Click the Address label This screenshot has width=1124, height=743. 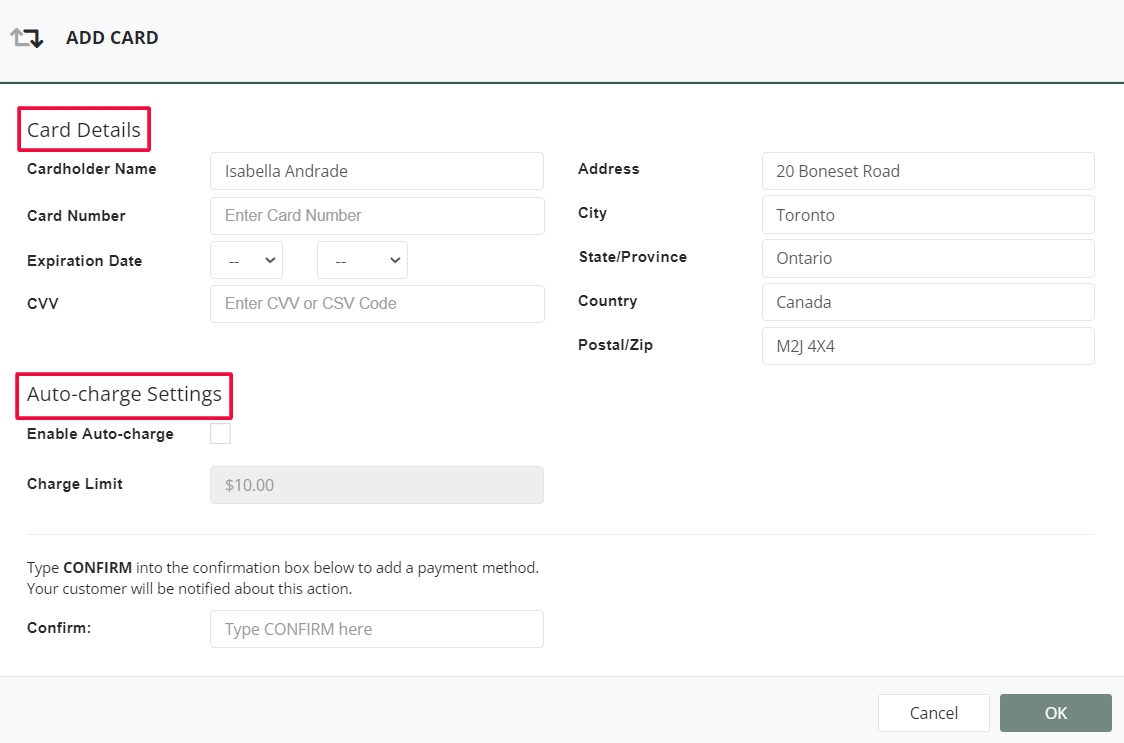[609, 169]
